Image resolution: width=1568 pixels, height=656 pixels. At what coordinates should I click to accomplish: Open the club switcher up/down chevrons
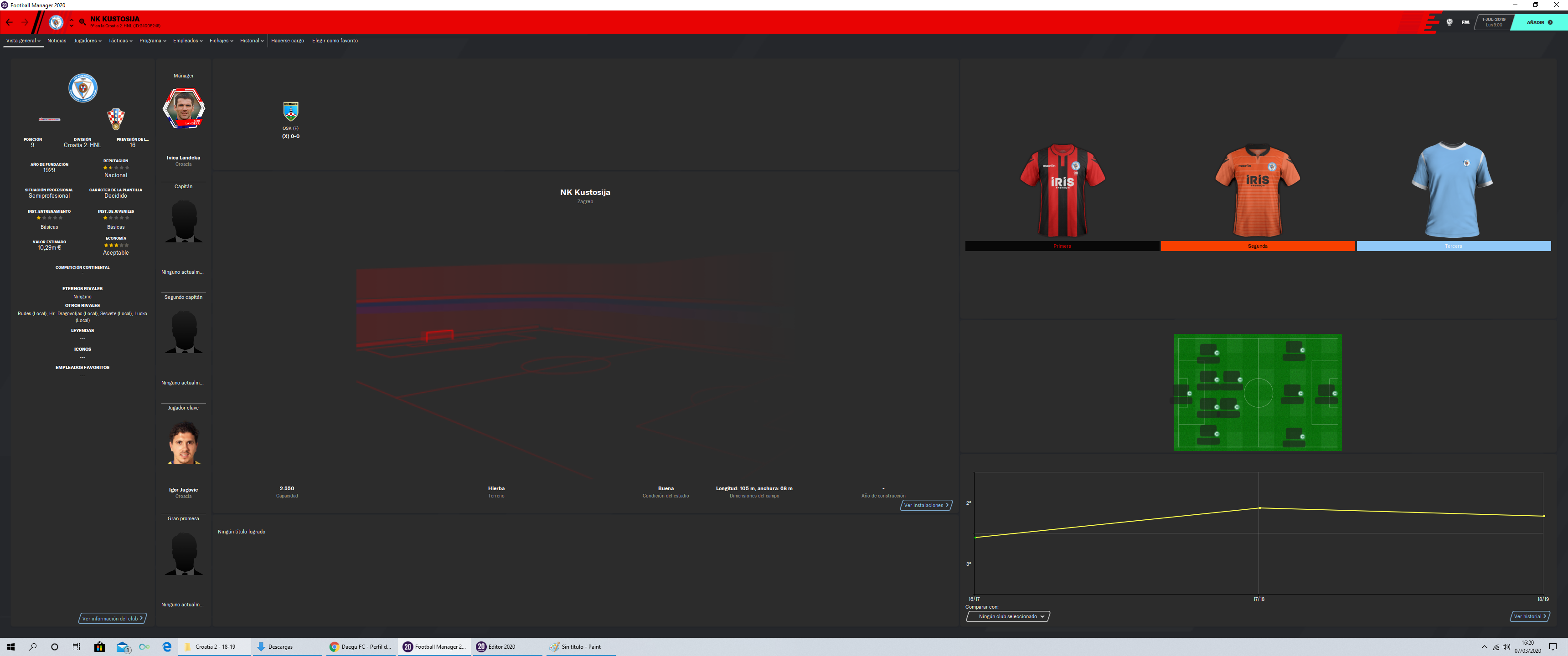click(x=71, y=22)
